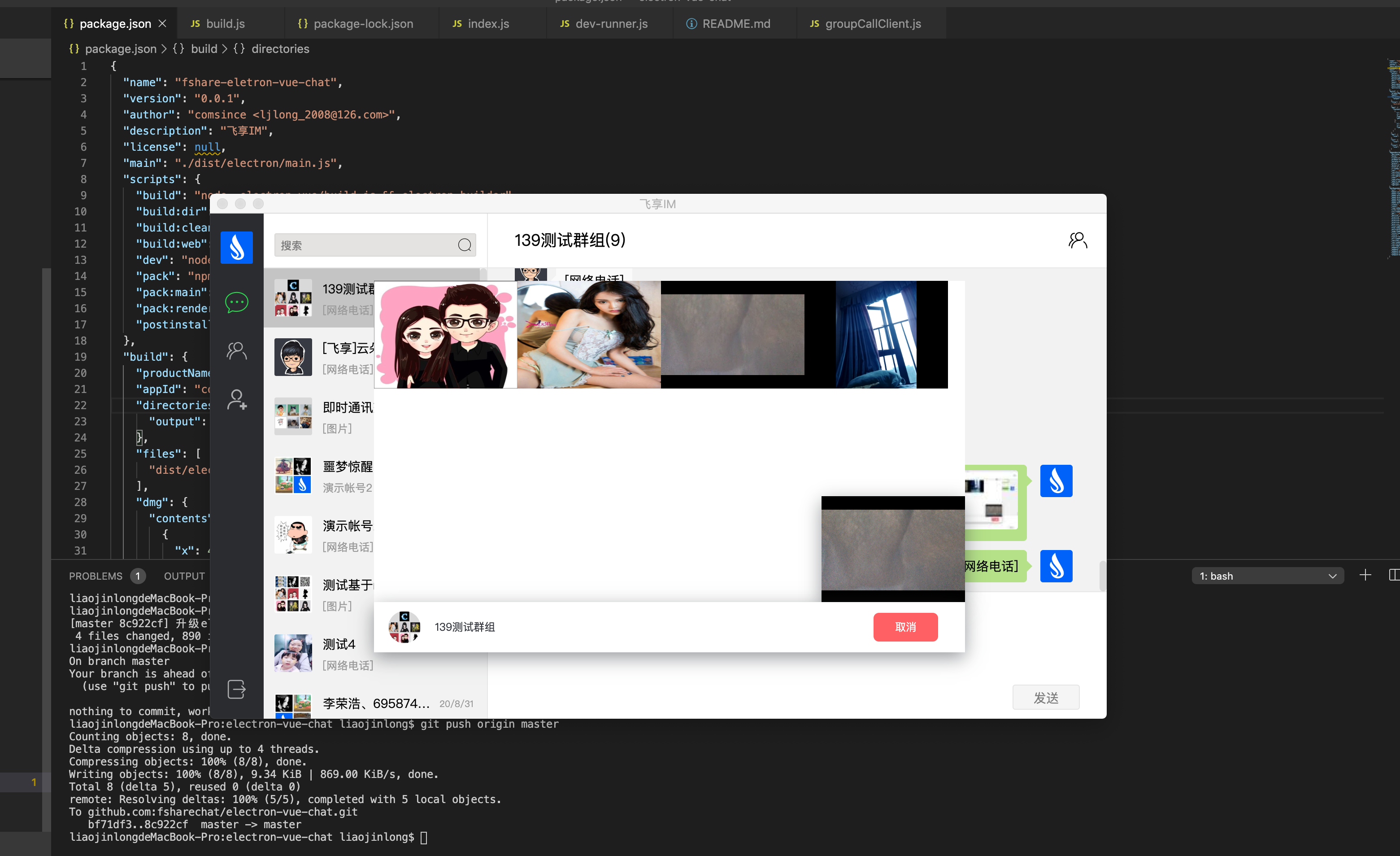The height and width of the screenshot is (856, 1400).
Task: Switch to the README.md tab
Action: point(735,23)
